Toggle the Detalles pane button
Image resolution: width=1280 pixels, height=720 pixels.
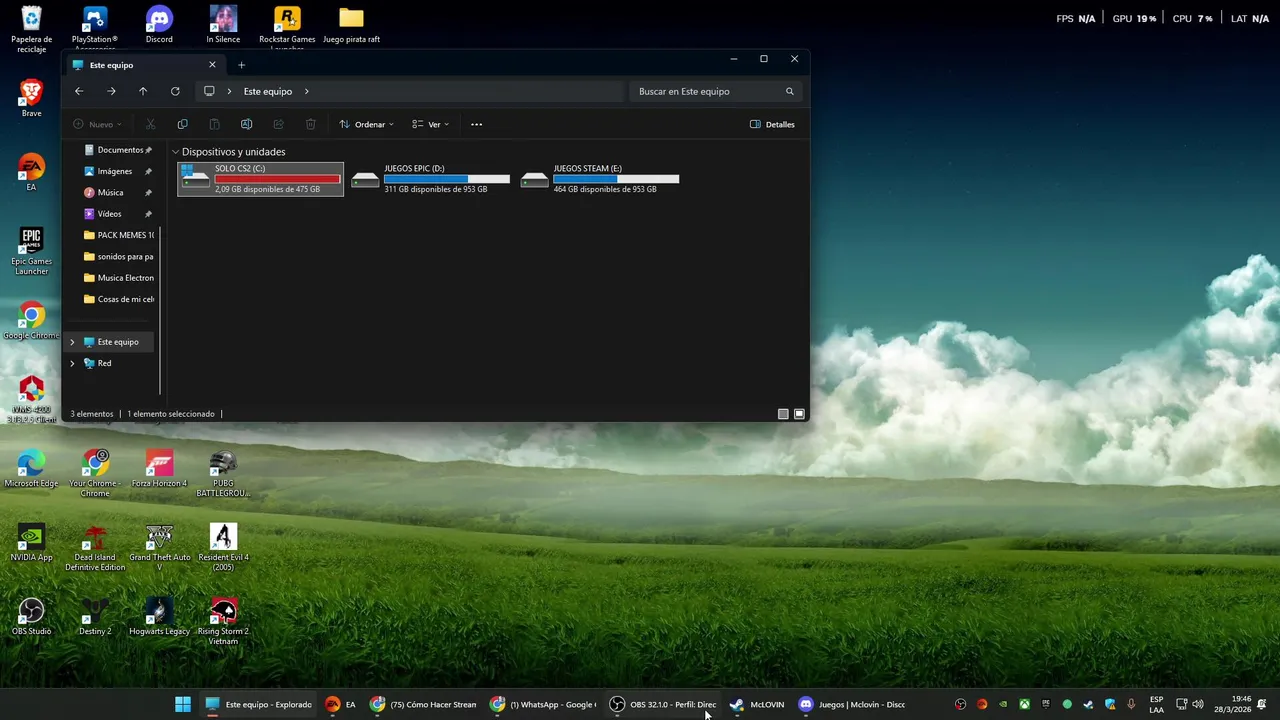(772, 124)
